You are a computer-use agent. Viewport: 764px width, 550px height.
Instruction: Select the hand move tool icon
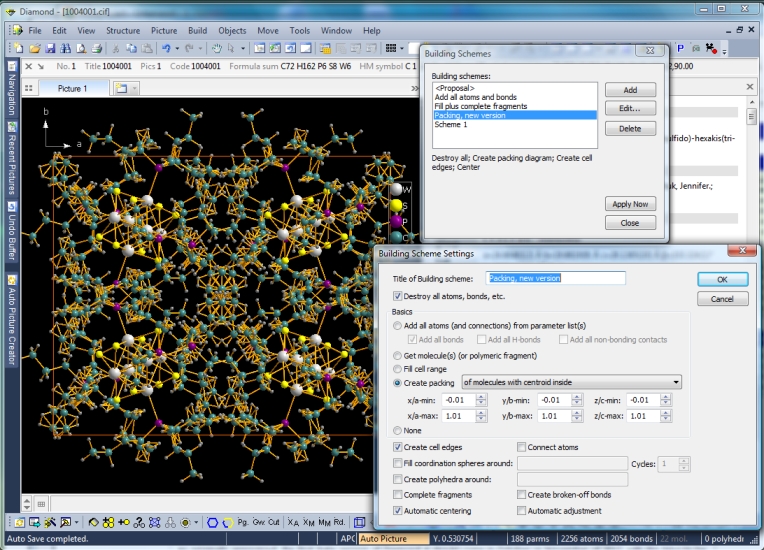216,48
